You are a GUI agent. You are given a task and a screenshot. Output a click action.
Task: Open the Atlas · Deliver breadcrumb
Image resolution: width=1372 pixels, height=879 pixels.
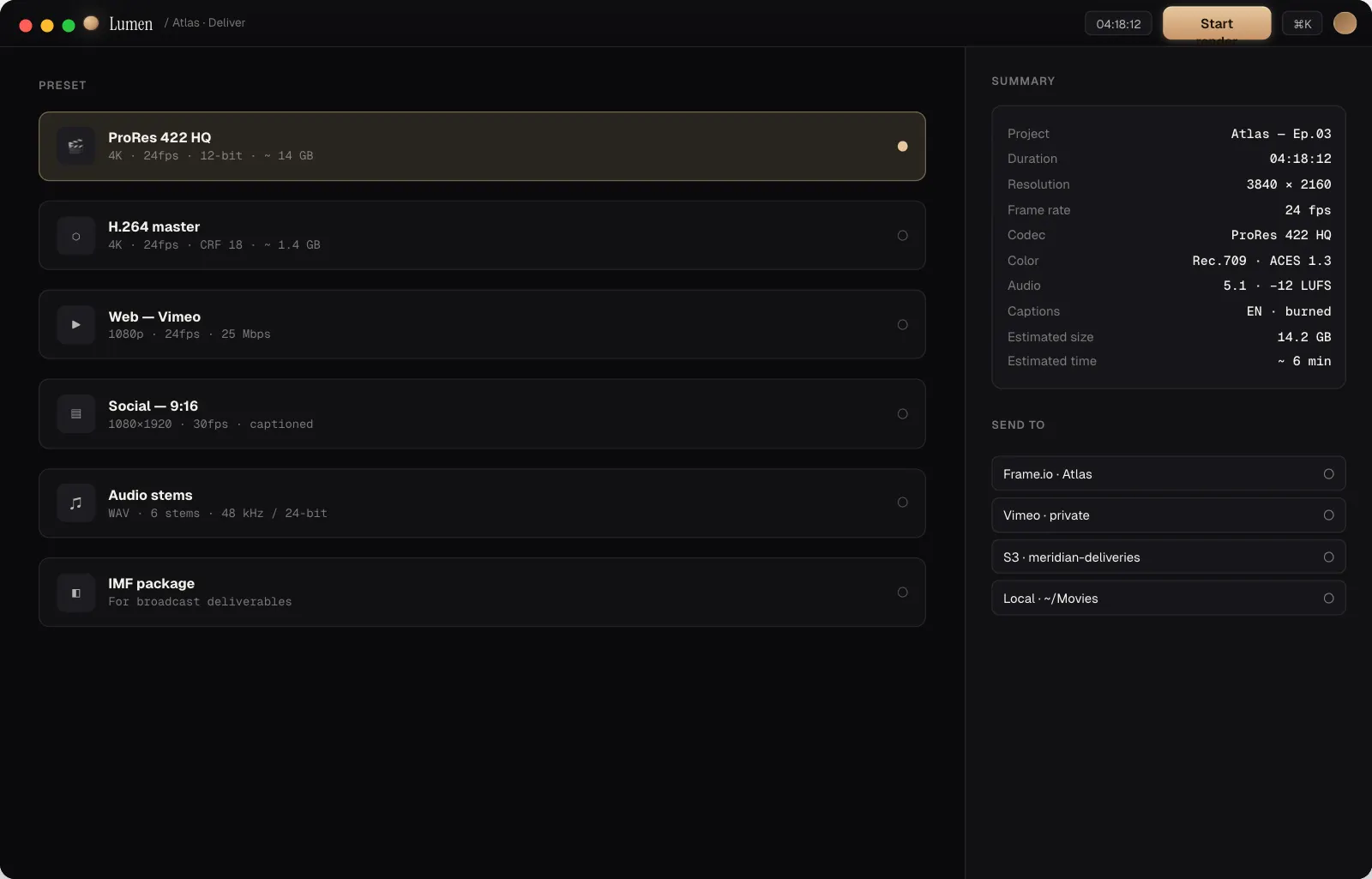[x=208, y=23]
